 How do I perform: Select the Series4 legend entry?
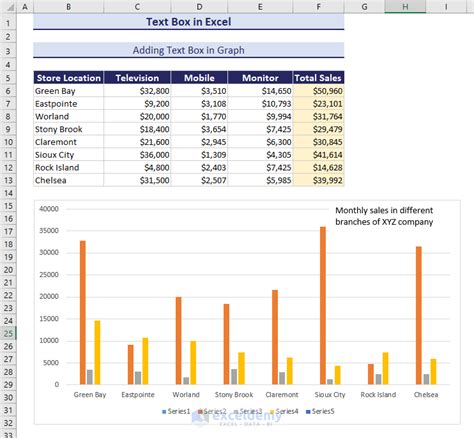[284, 412]
